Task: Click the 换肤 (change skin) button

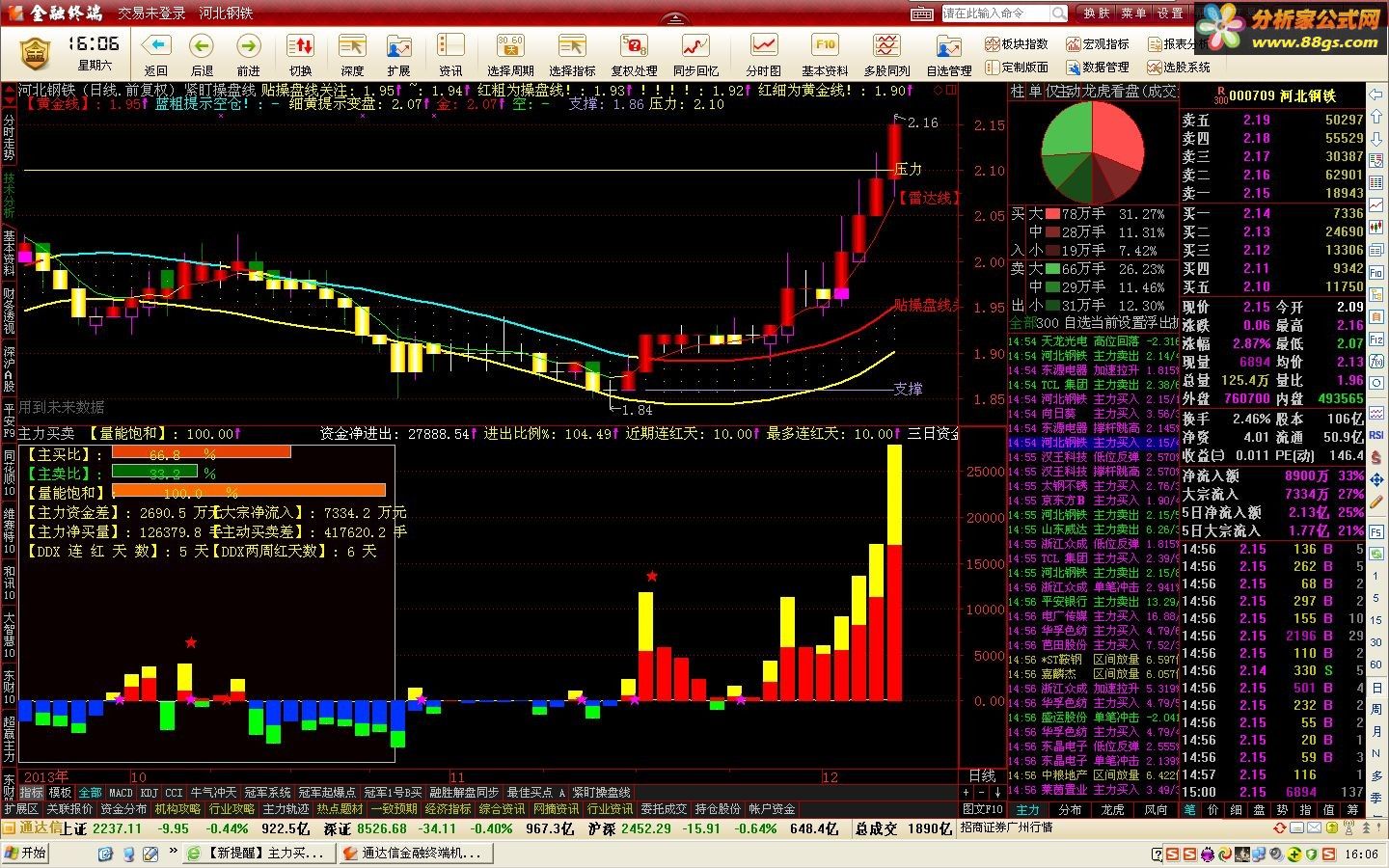Action: point(1097,14)
